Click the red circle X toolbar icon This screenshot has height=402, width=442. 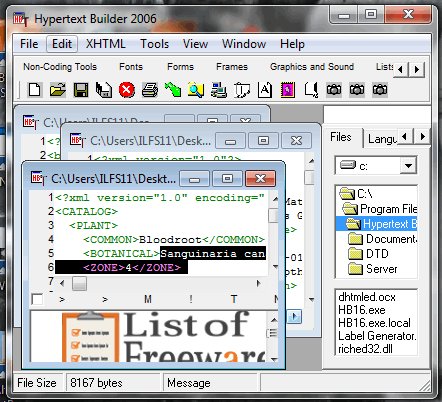pos(127,90)
